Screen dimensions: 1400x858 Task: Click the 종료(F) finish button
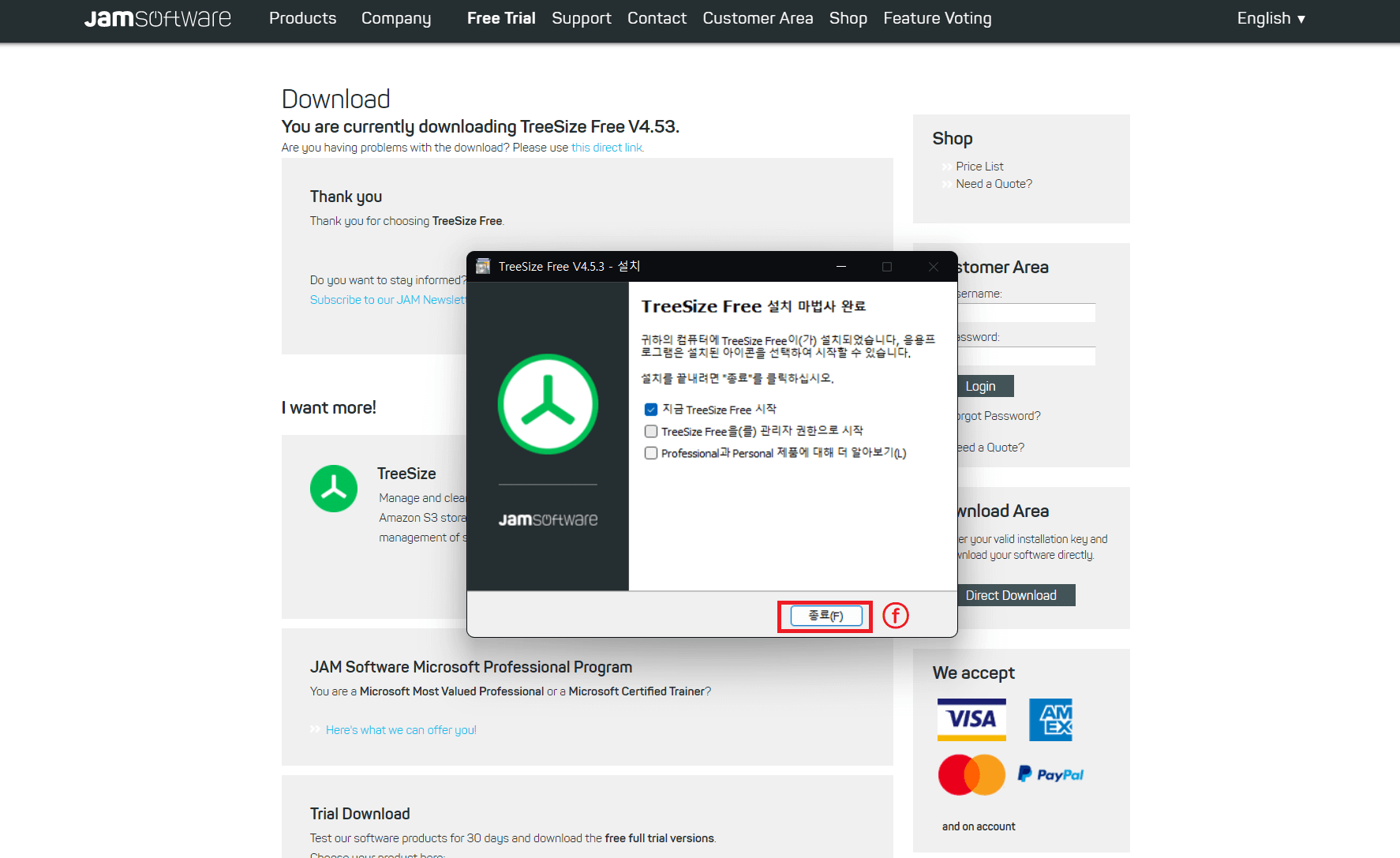[x=825, y=616]
